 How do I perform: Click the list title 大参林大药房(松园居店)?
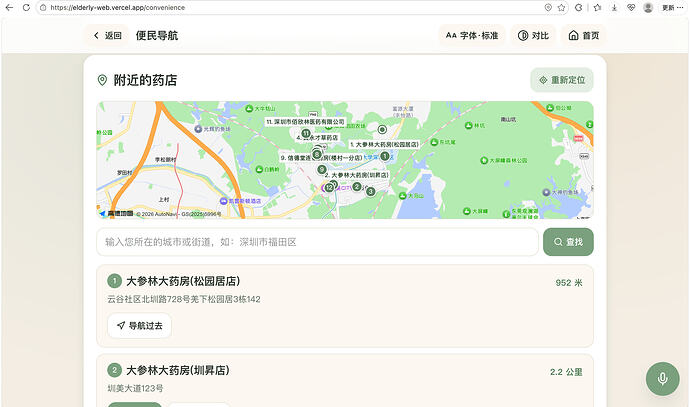coord(183,281)
